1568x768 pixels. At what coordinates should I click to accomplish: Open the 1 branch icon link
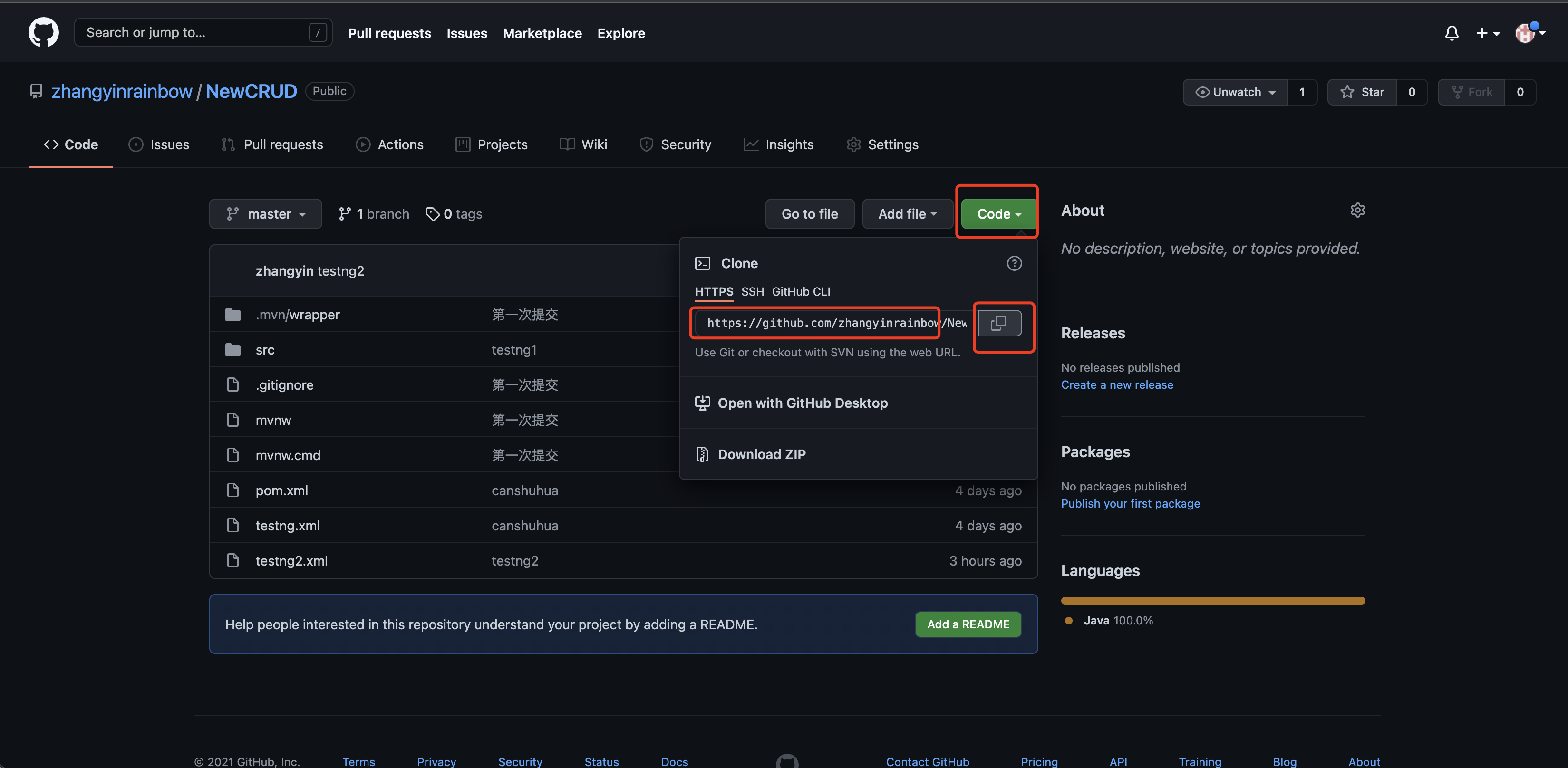(374, 214)
